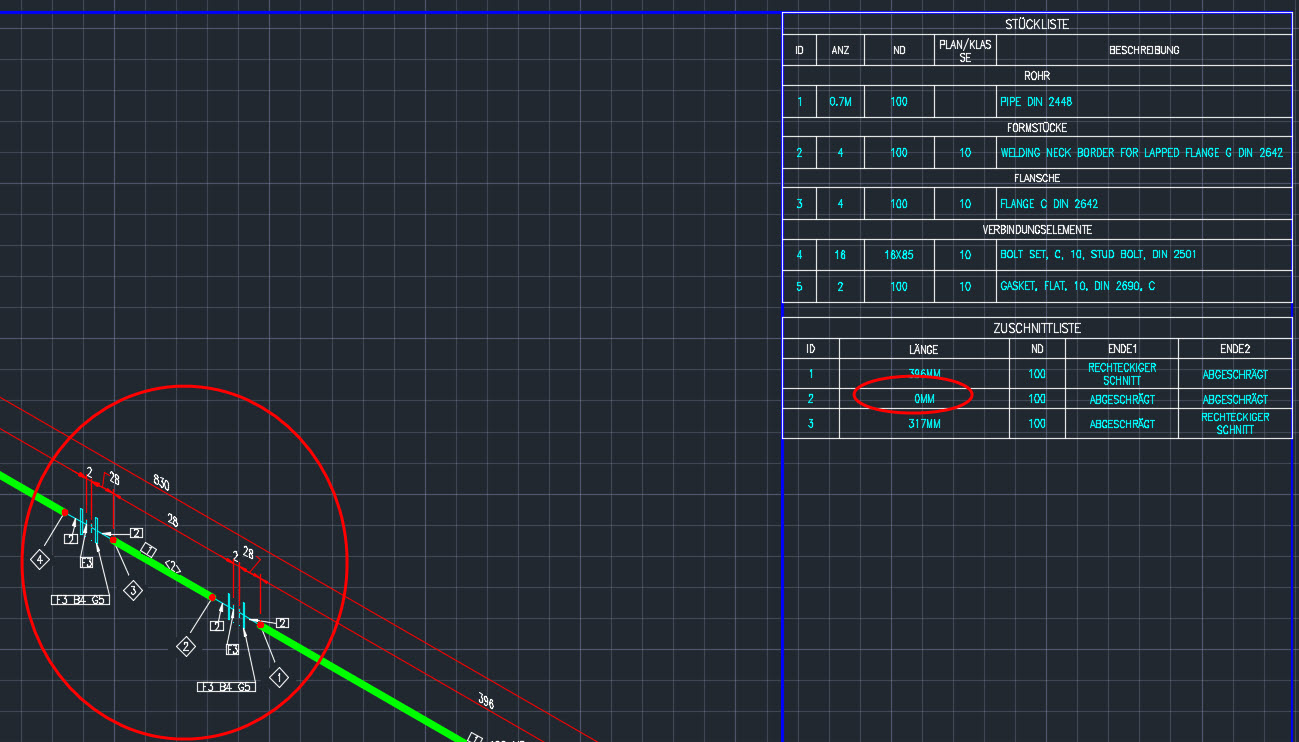
Task: Click the '396MM' length cell
Action: (924, 374)
